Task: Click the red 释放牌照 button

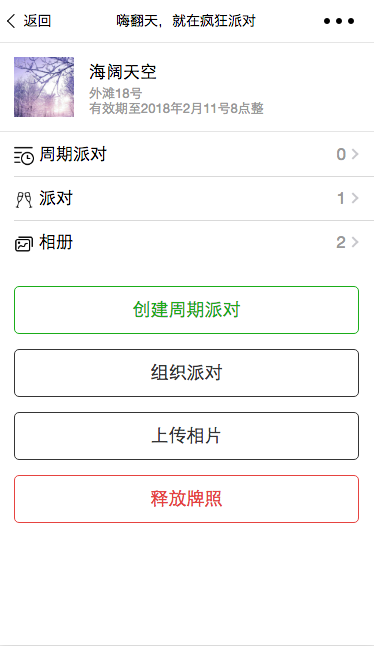Action: [187, 499]
